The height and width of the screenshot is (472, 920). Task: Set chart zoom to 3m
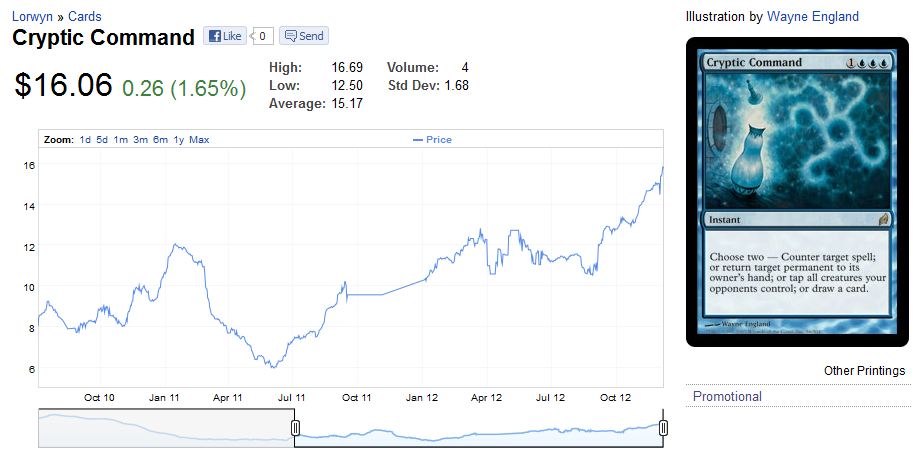140,140
